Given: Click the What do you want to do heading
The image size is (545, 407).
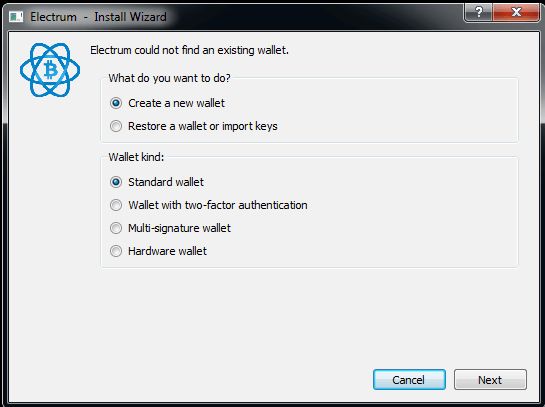Looking at the screenshot, I should 169,78.
